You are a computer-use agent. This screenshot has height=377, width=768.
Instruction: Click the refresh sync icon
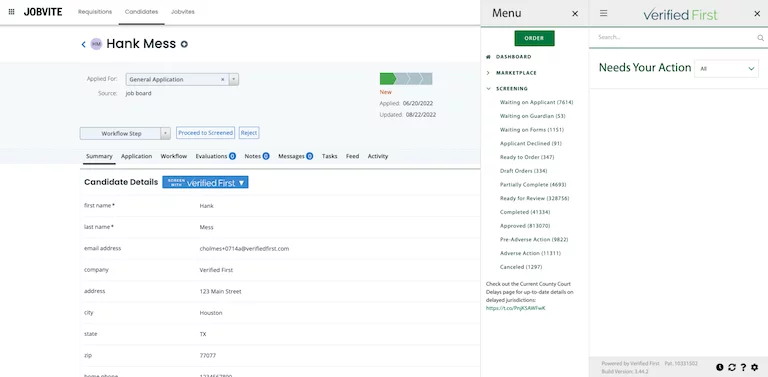tap(732, 367)
